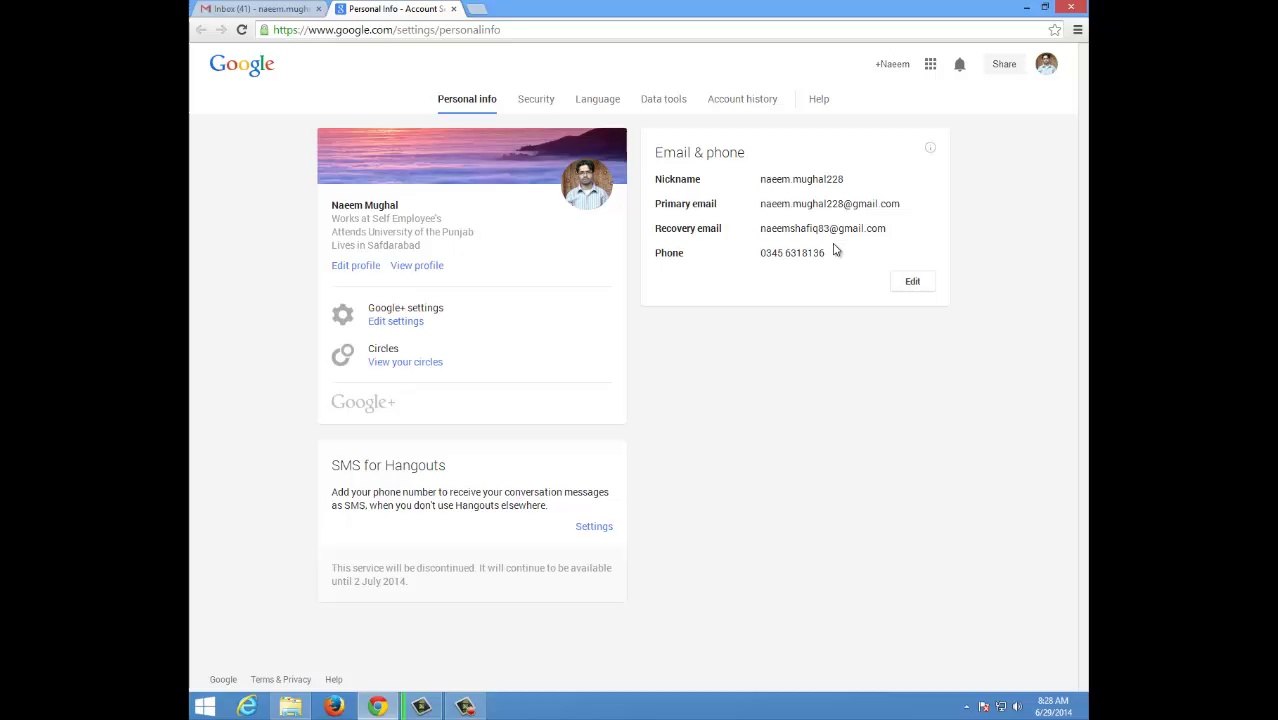Click the Google logo
This screenshot has height=720, width=1278.
[x=242, y=65]
